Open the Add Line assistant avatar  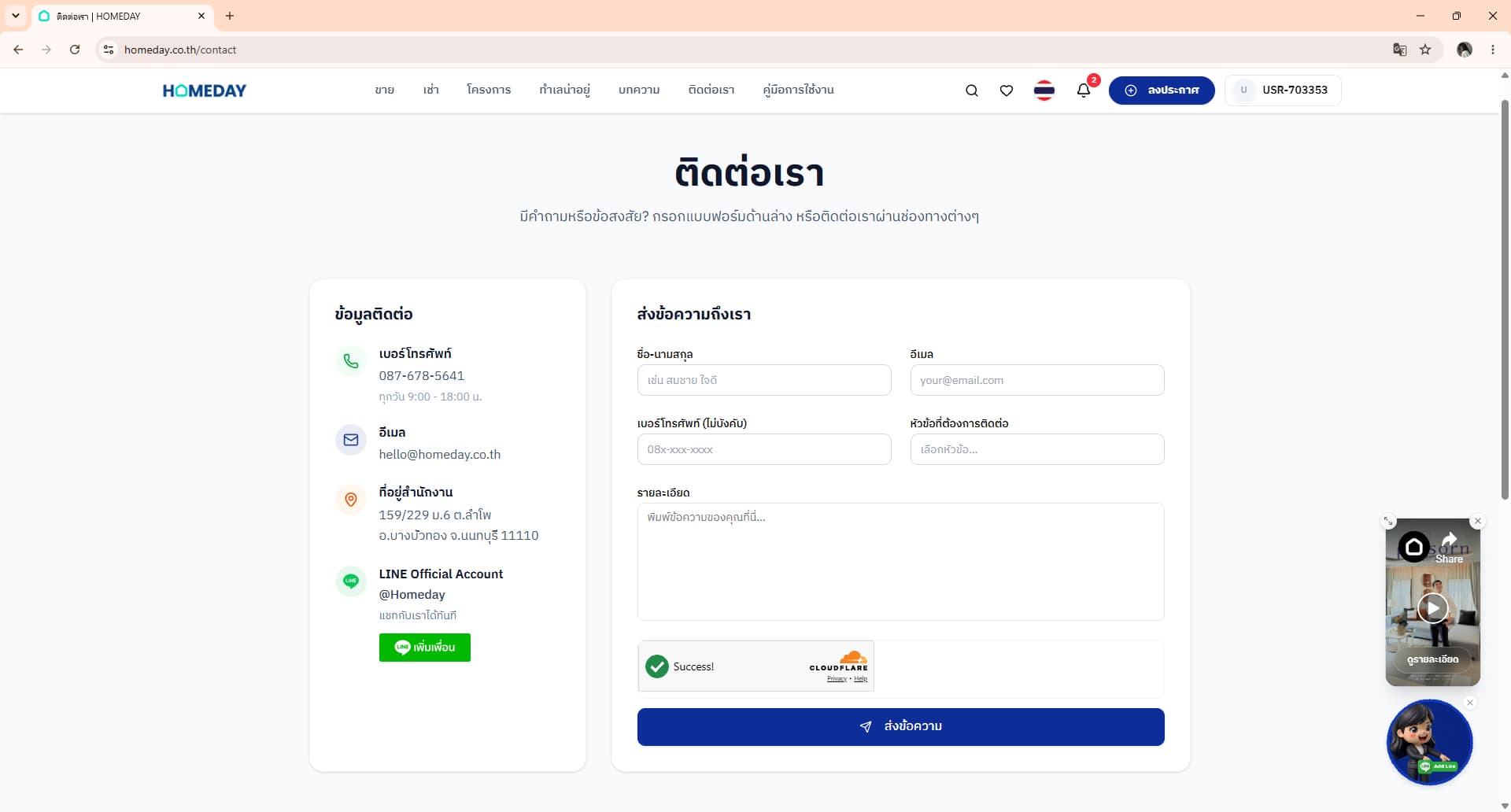[1429, 742]
